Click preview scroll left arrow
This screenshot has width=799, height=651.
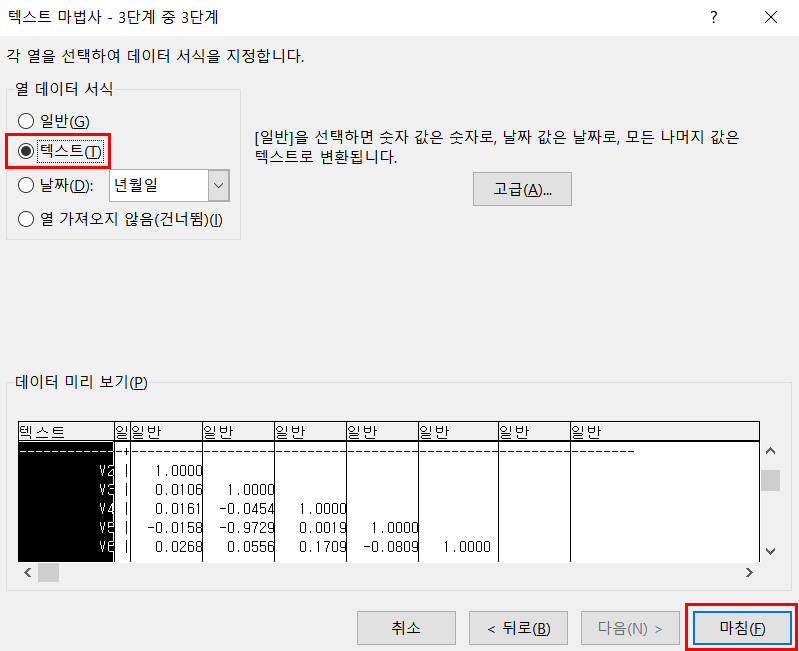[28, 573]
